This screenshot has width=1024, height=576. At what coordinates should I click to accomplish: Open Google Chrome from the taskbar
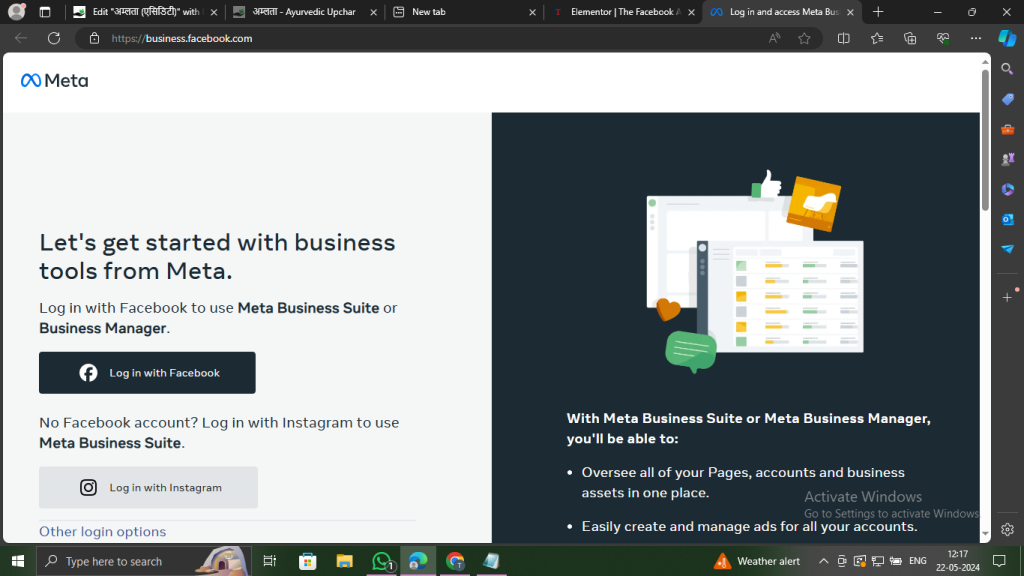455,561
